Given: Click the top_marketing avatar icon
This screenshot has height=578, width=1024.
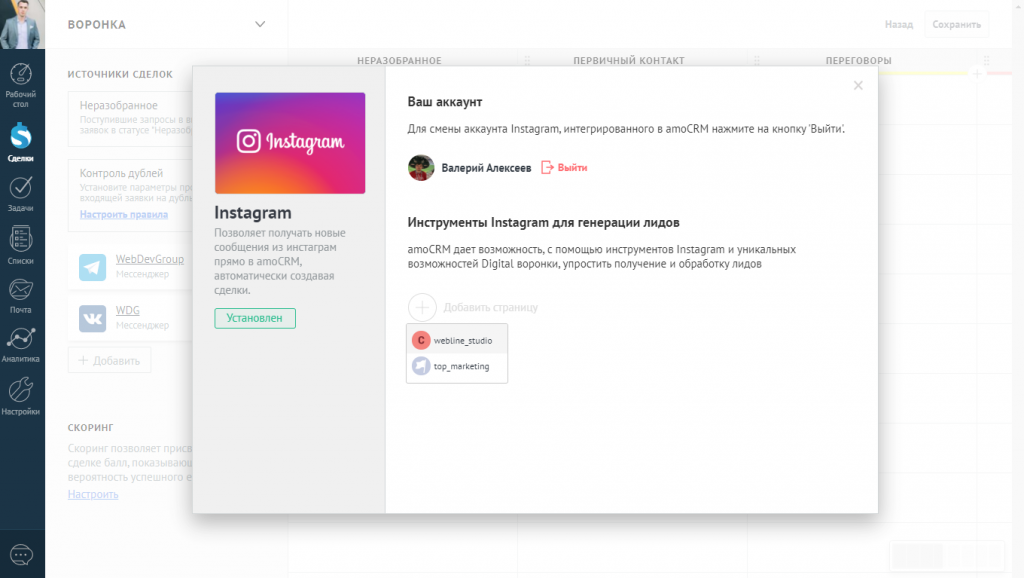Looking at the screenshot, I should tap(421, 366).
